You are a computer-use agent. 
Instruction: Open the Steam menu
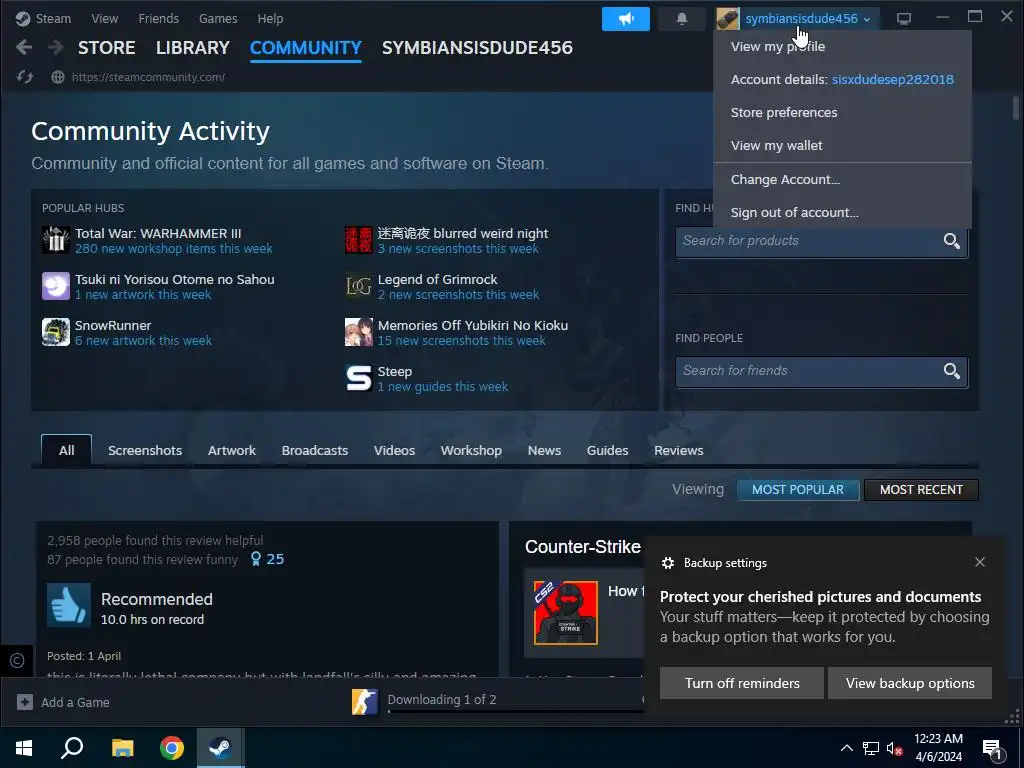pyautogui.click(x=53, y=18)
